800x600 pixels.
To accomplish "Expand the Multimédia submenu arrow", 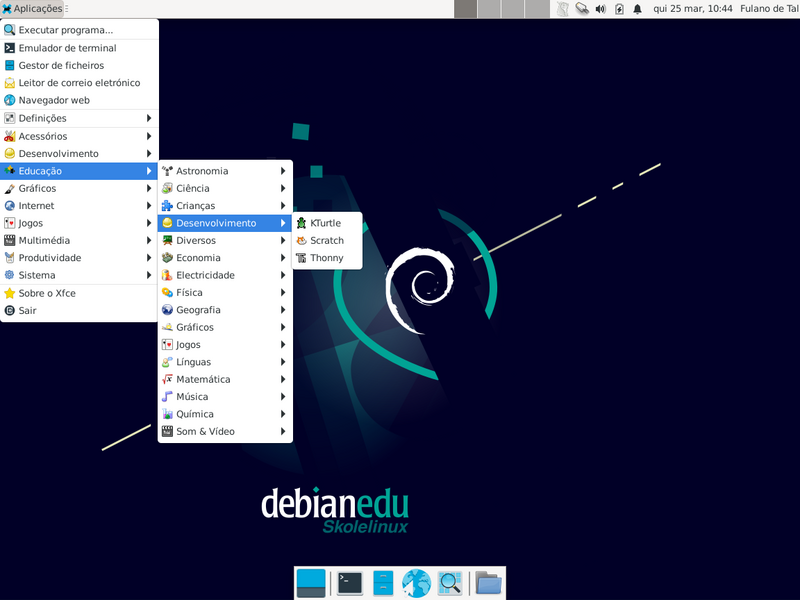I will tap(149, 240).
